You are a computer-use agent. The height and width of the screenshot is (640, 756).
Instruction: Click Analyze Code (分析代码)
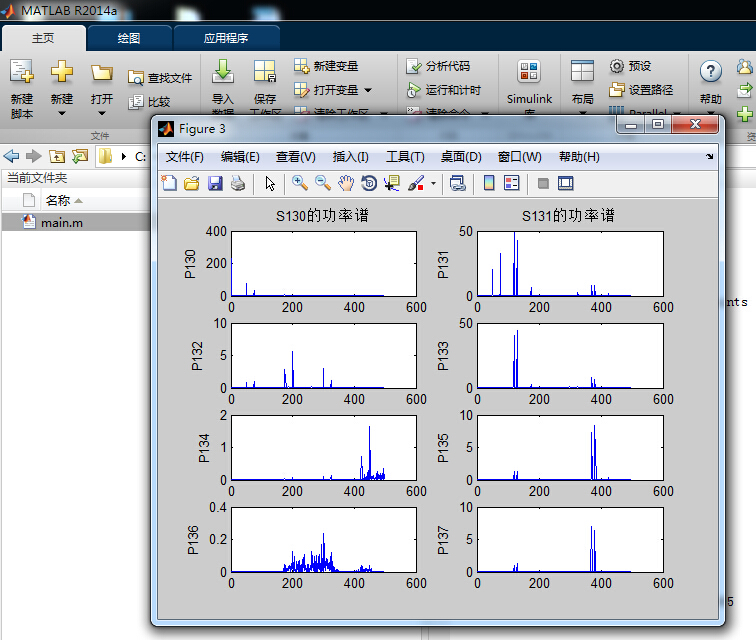438,66
